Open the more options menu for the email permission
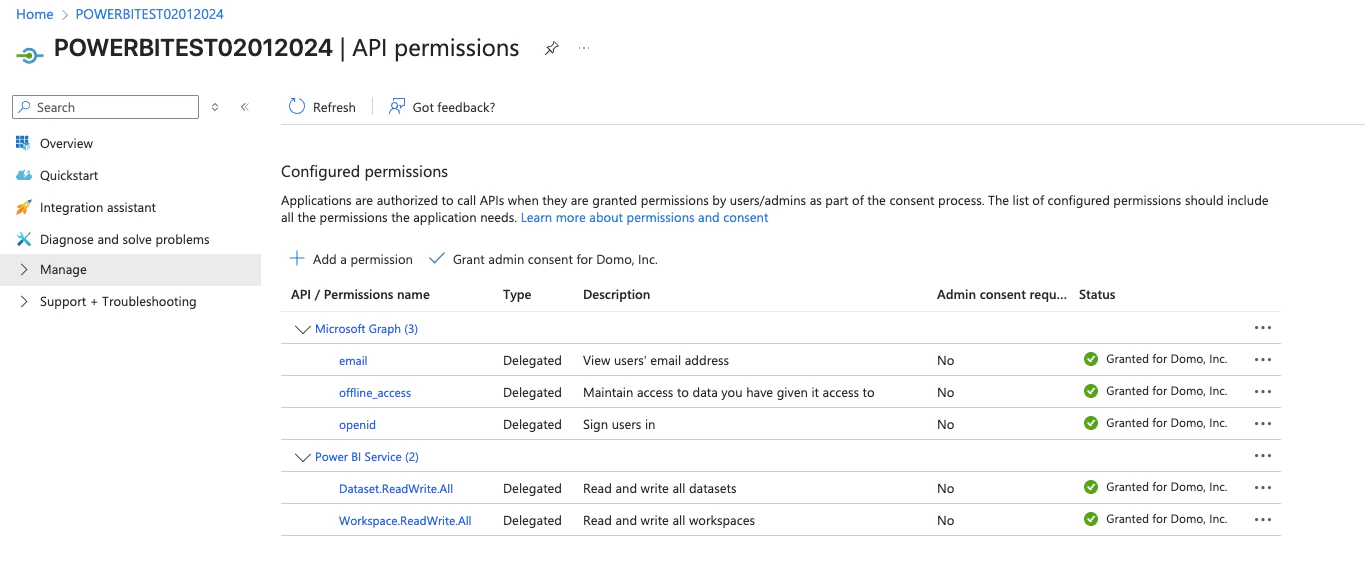Image resolution: width=1365 pixels, height=566 pixels. point(1262,360)
